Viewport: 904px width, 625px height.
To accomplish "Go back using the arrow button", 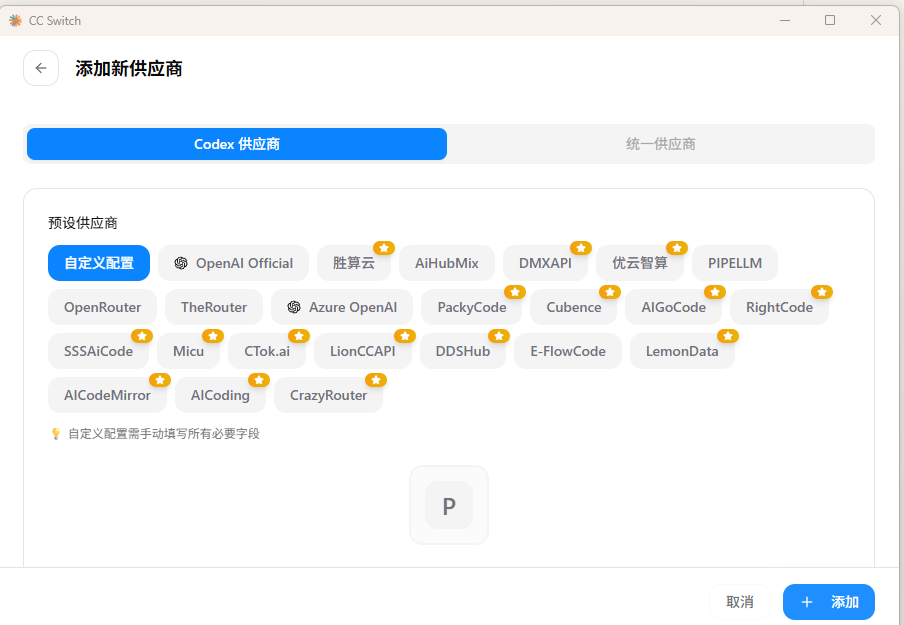I will (41, 68).
